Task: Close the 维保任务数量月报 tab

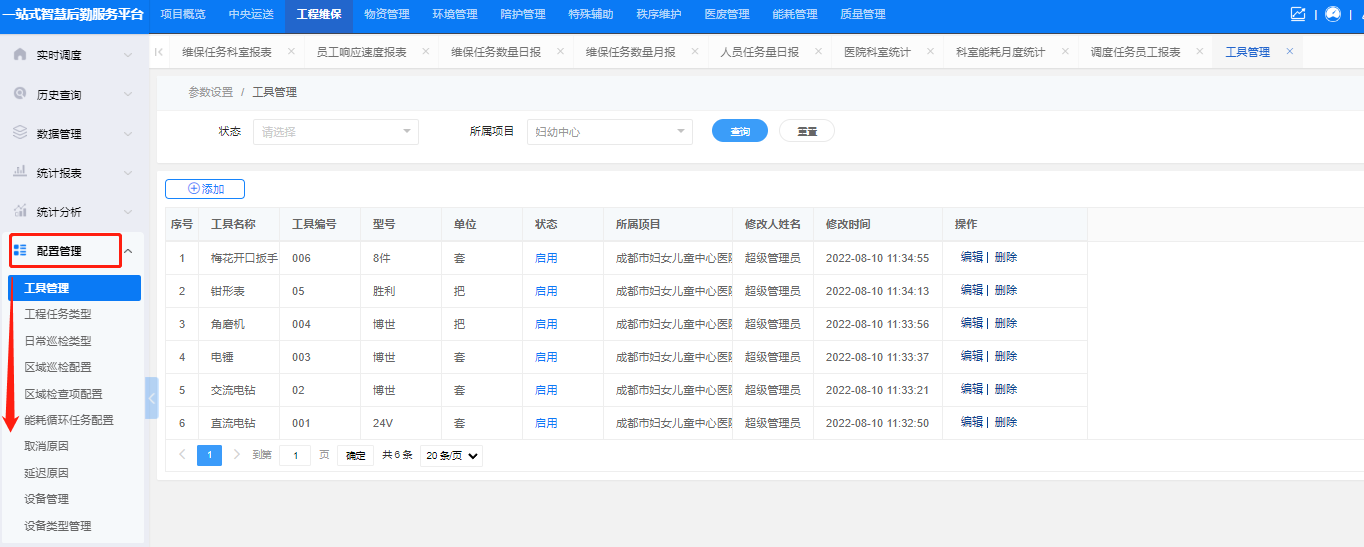Action: 694,51
